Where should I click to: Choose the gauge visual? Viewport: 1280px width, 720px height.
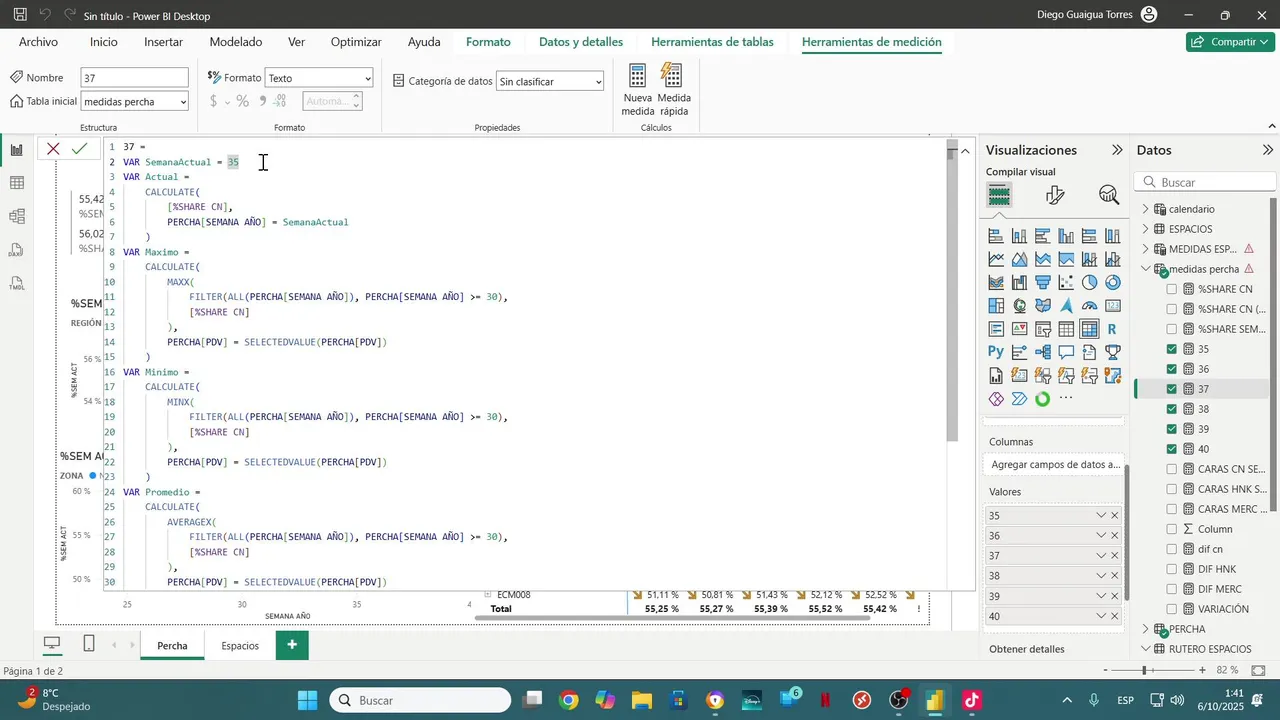pyautogui.click(x=1089, y=306)
